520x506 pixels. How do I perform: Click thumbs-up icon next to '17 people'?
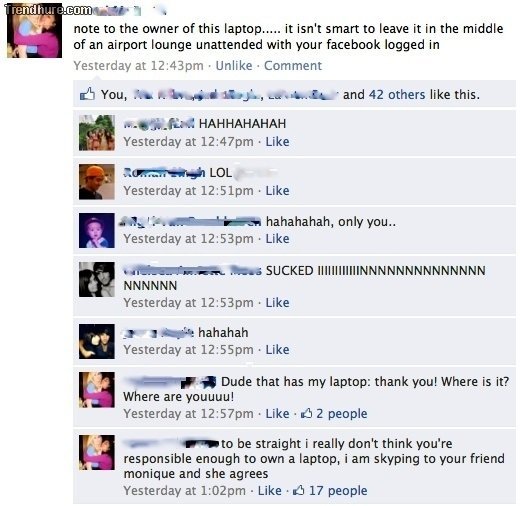(x=299, y=490)
